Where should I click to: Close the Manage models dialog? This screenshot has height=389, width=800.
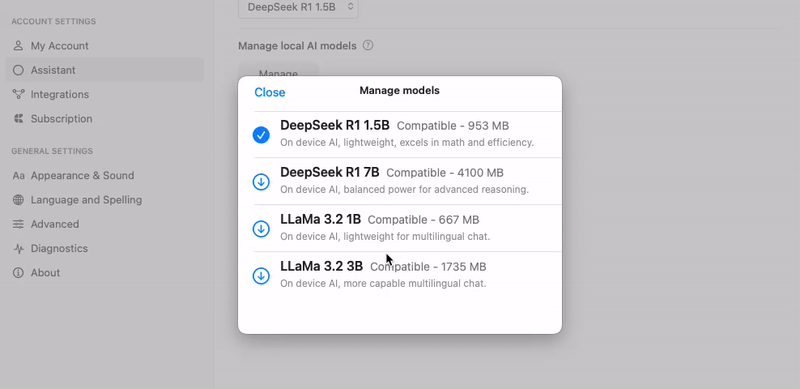click(x=269, y=92)
